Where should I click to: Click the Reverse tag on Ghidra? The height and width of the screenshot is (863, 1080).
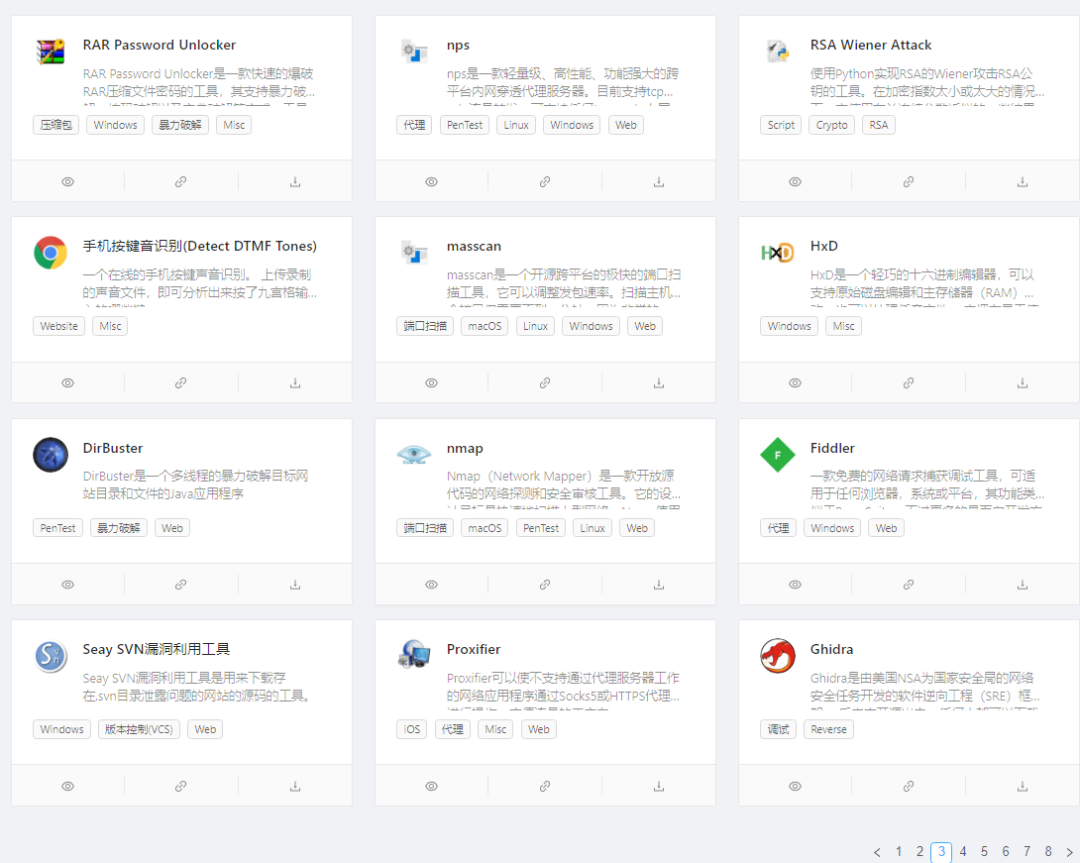pos(829,729)
